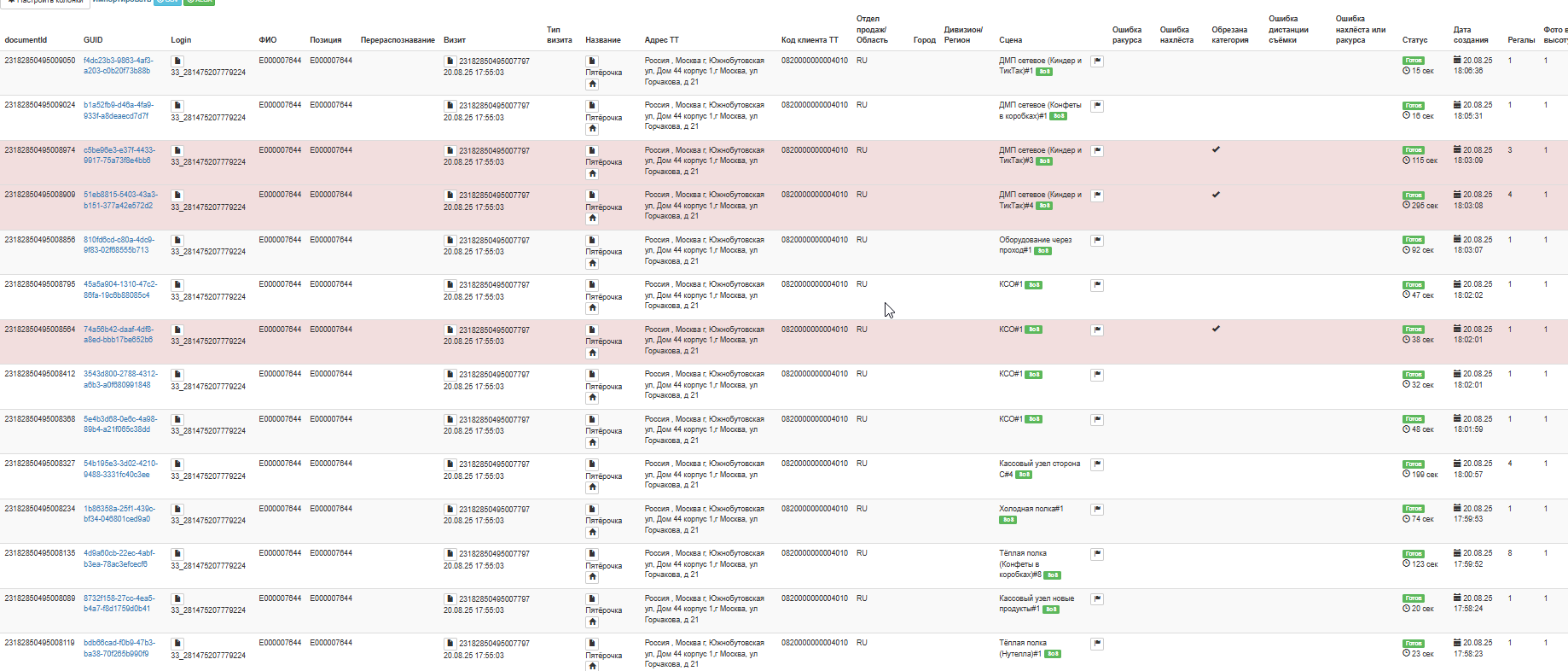Click the Ошибка ракурса column header
This screenshot has height=671, width=1568.
pyautogui.click(x=1127, y=35)
